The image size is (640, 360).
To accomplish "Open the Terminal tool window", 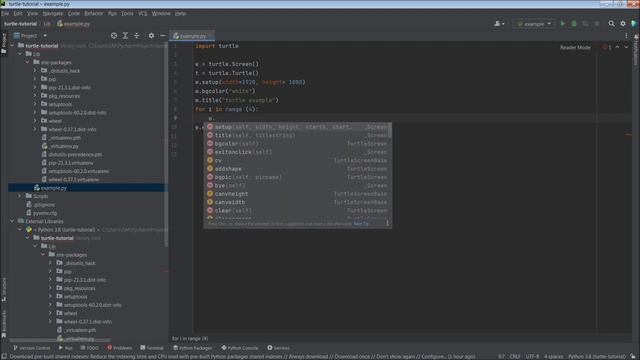I will (151, 348).
